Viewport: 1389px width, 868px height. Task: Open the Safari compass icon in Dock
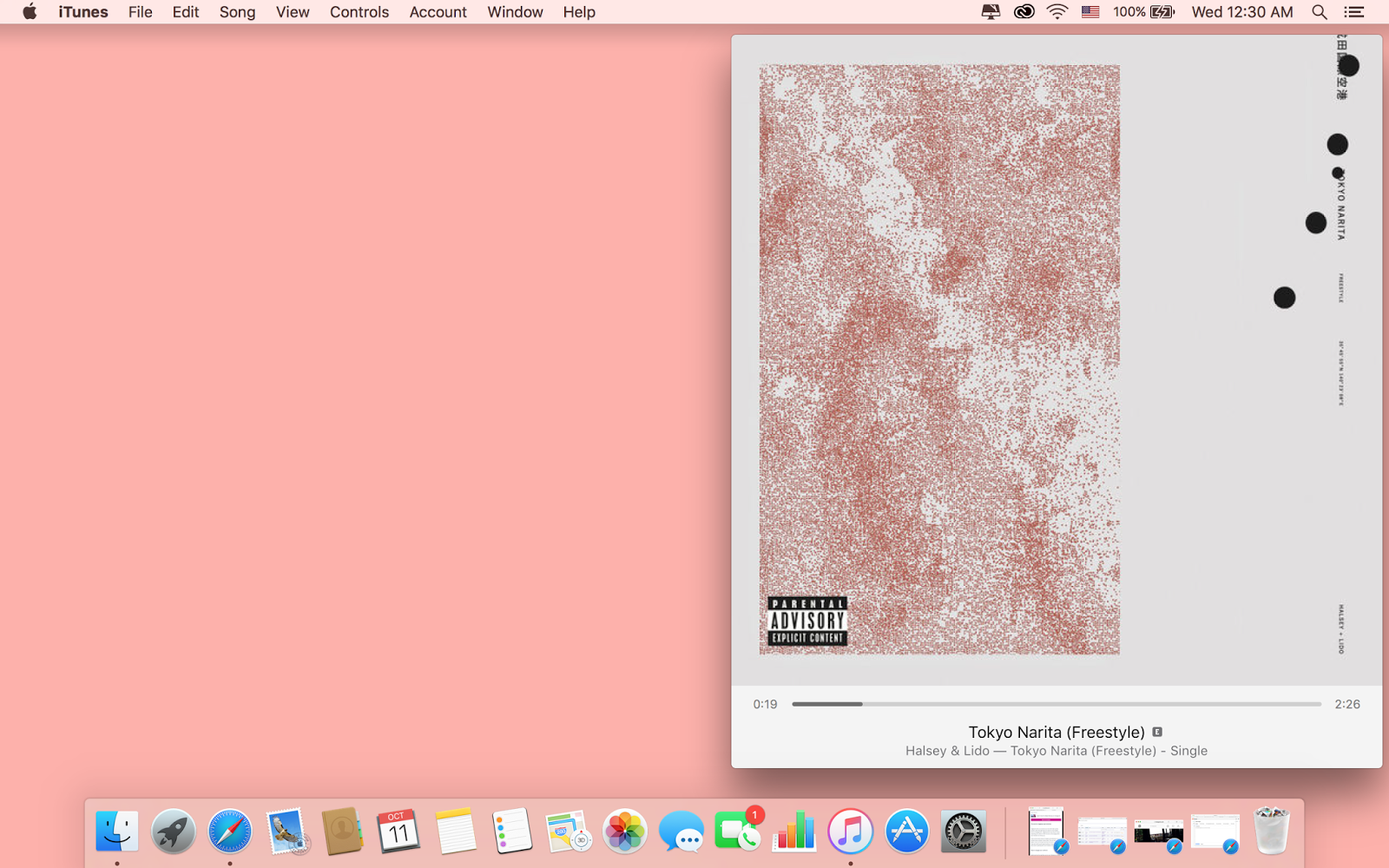(230, 832)
